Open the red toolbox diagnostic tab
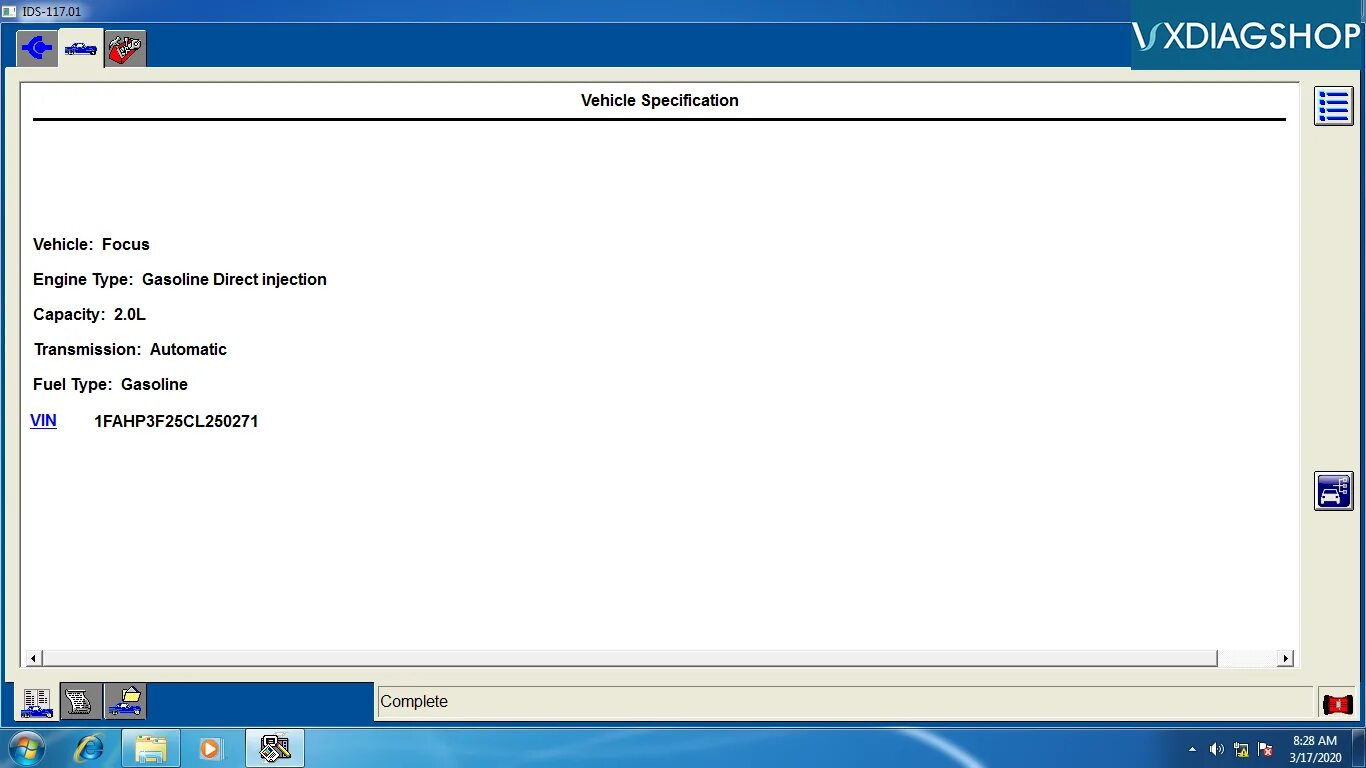Viewport: 1366px width, 768px height. click(x=124, y=48)
